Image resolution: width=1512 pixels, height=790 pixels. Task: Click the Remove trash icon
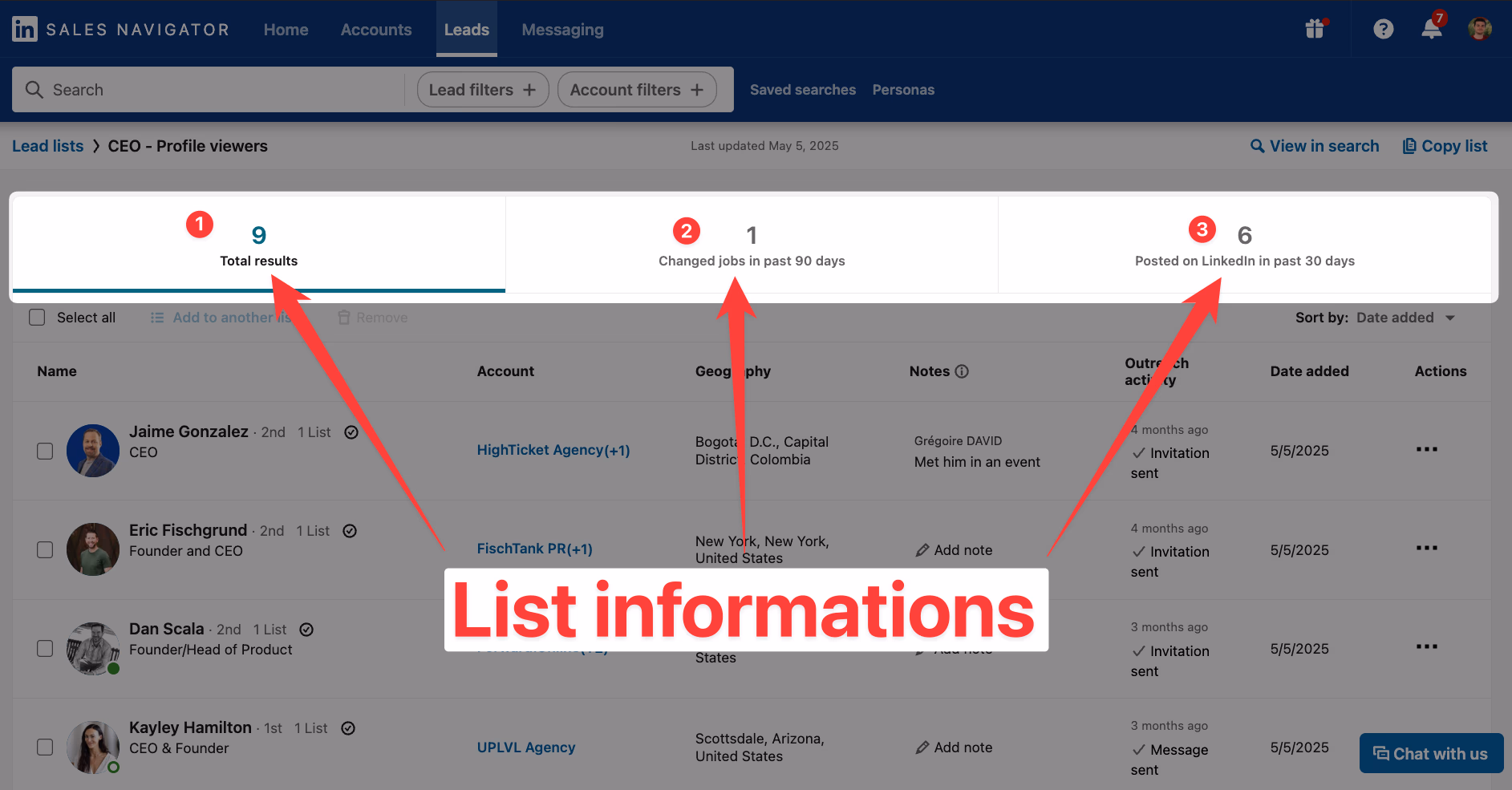click(x=344, y=318)
